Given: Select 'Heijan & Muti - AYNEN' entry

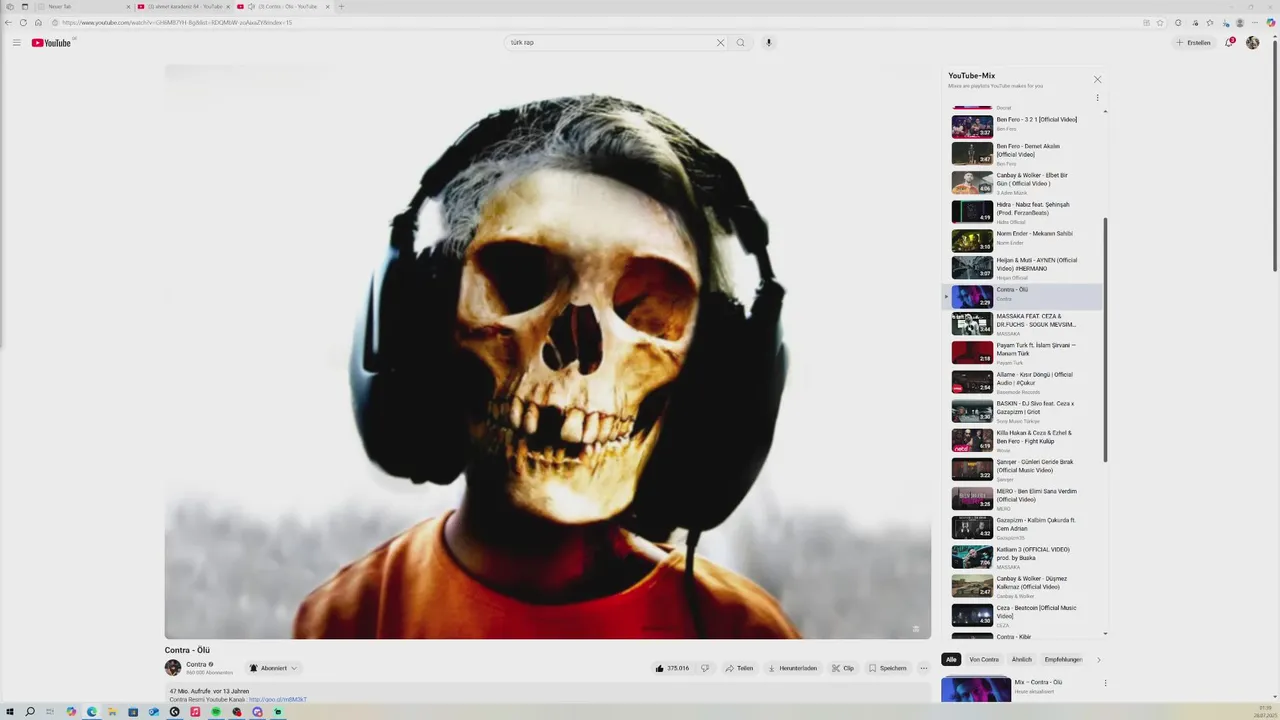Looking at the screenshot, I should click(1023, 267).
